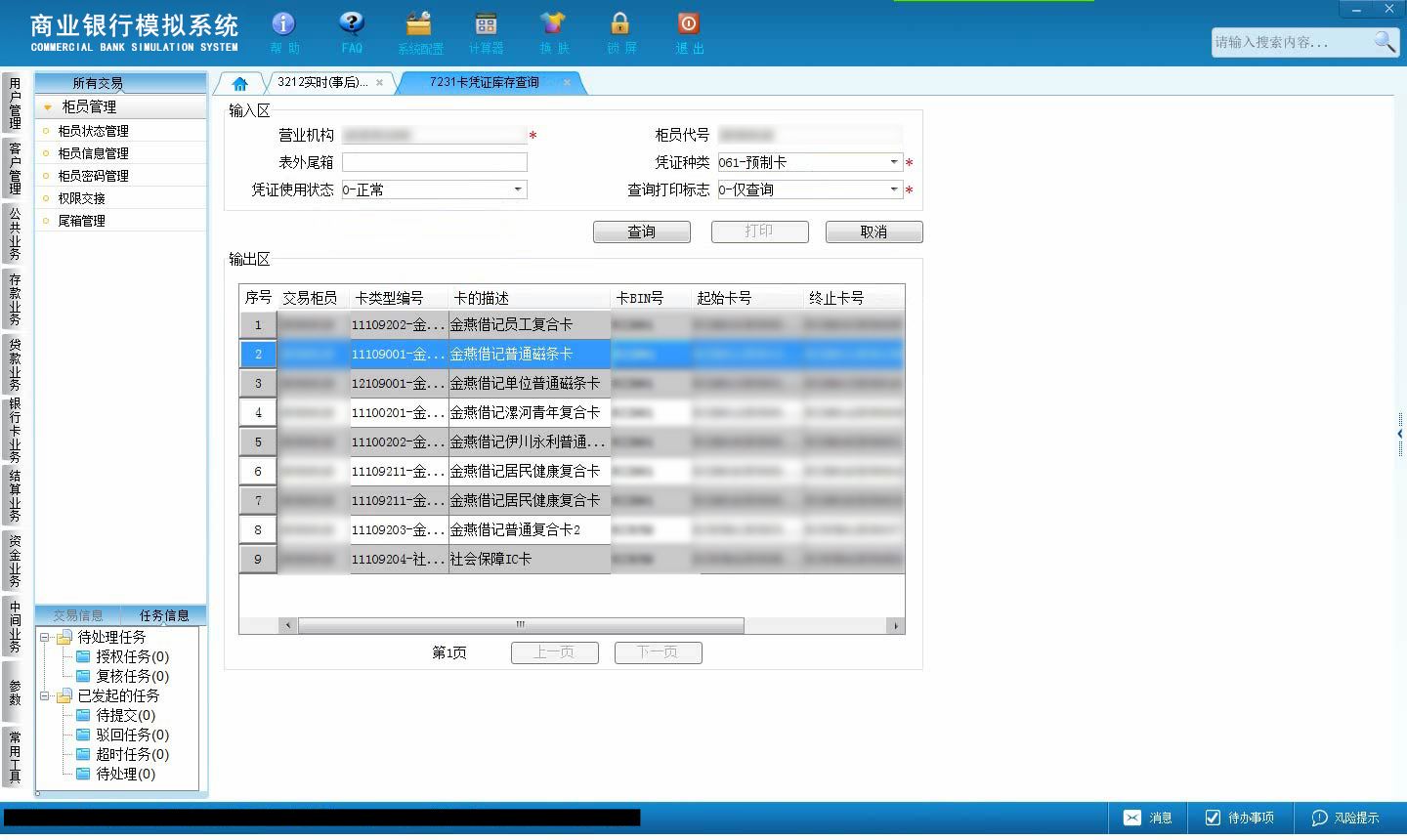The image size is (1407, 840).
Task: Open the 凭证种类 dropdown
Action: [x=894, y=162]
